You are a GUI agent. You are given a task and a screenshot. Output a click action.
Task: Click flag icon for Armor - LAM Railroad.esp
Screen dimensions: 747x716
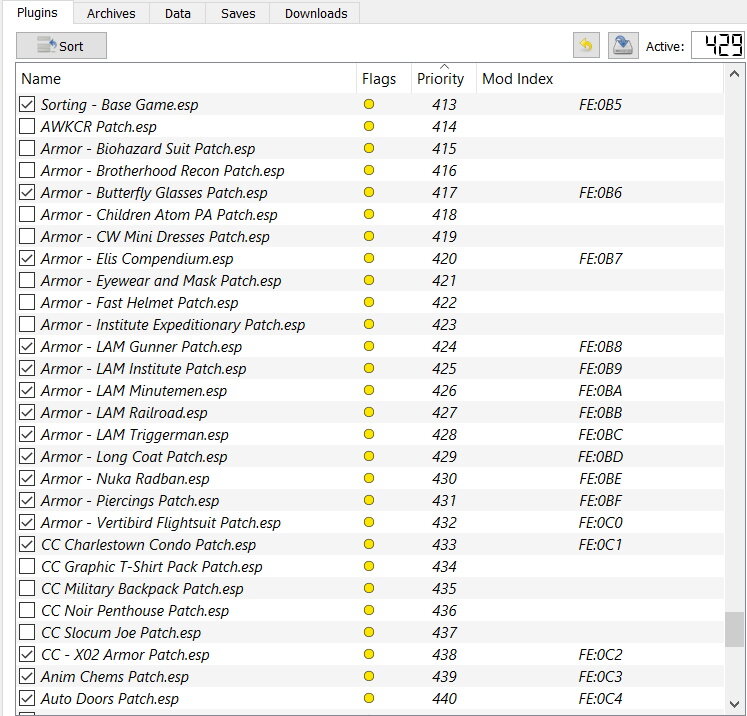369,412
